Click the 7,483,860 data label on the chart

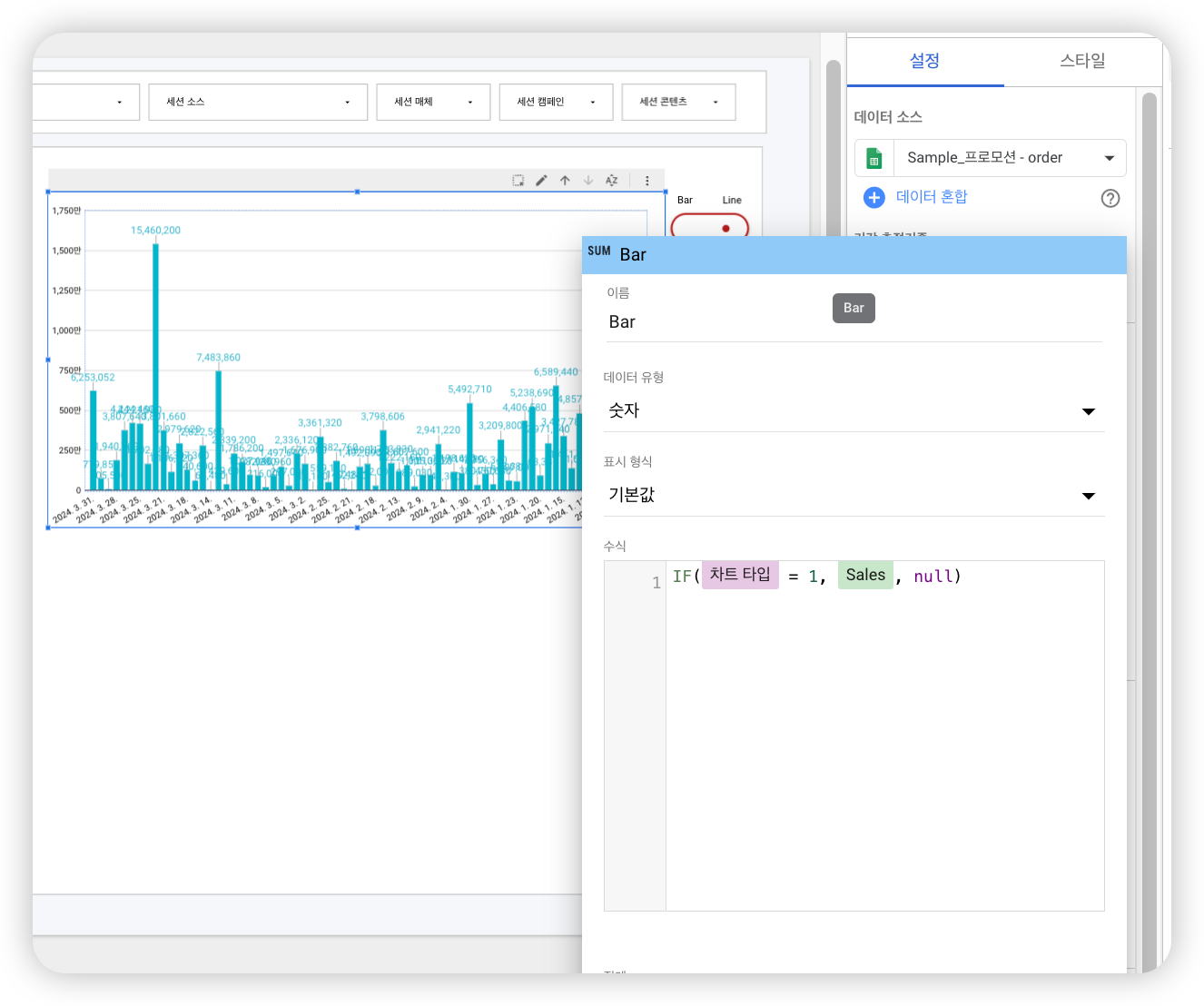coord(218,358)
